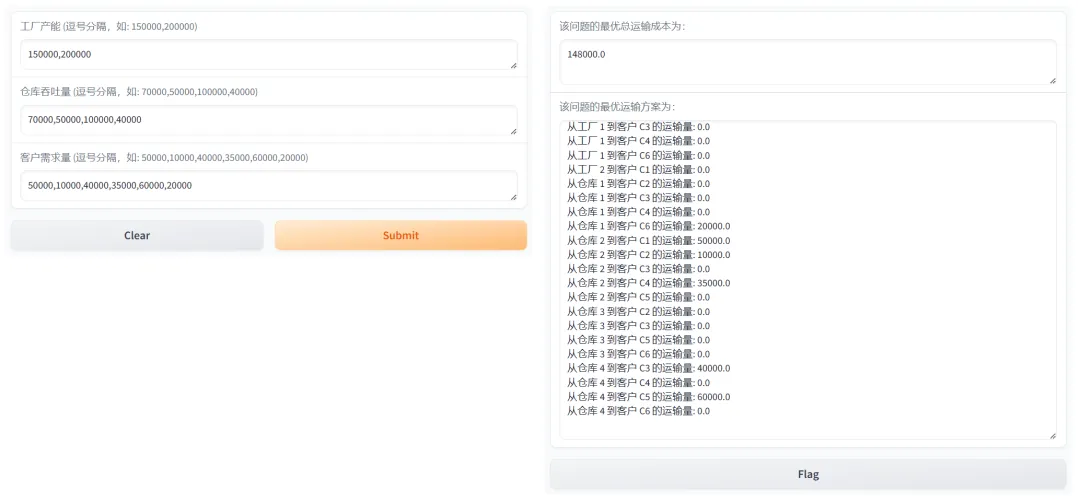Select line 从仓库 4 到客户 C3 的运输量: 40000.0

click(x=649, y=368)
